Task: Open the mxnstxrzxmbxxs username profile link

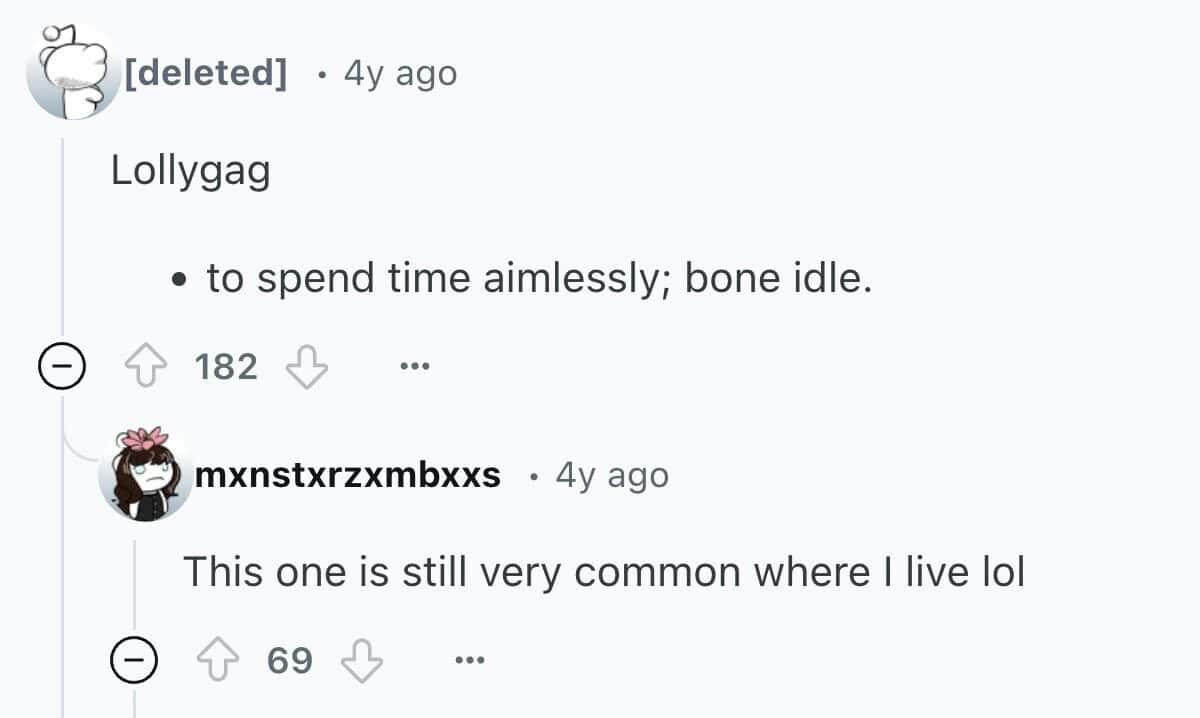Action: click(348, 475)
